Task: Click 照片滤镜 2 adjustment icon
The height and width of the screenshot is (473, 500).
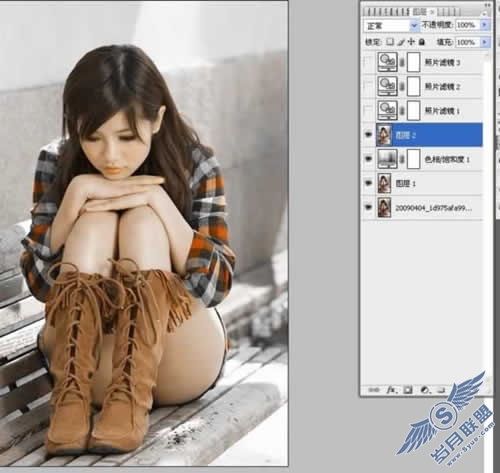Action: (387, 86)
